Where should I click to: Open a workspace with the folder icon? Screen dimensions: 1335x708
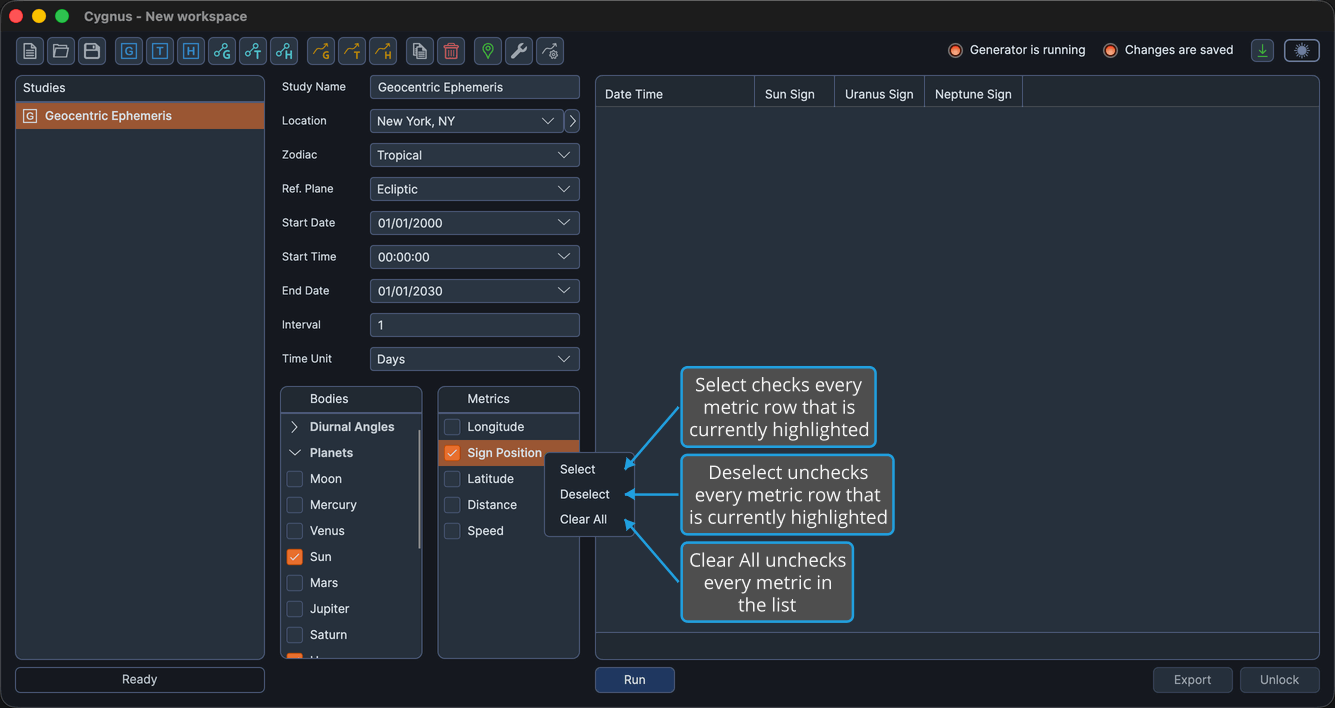(x=61, y=51)
